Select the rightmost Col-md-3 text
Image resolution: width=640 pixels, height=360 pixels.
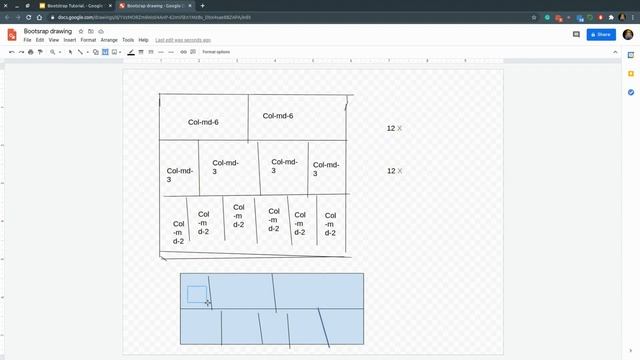pos(326,169)
